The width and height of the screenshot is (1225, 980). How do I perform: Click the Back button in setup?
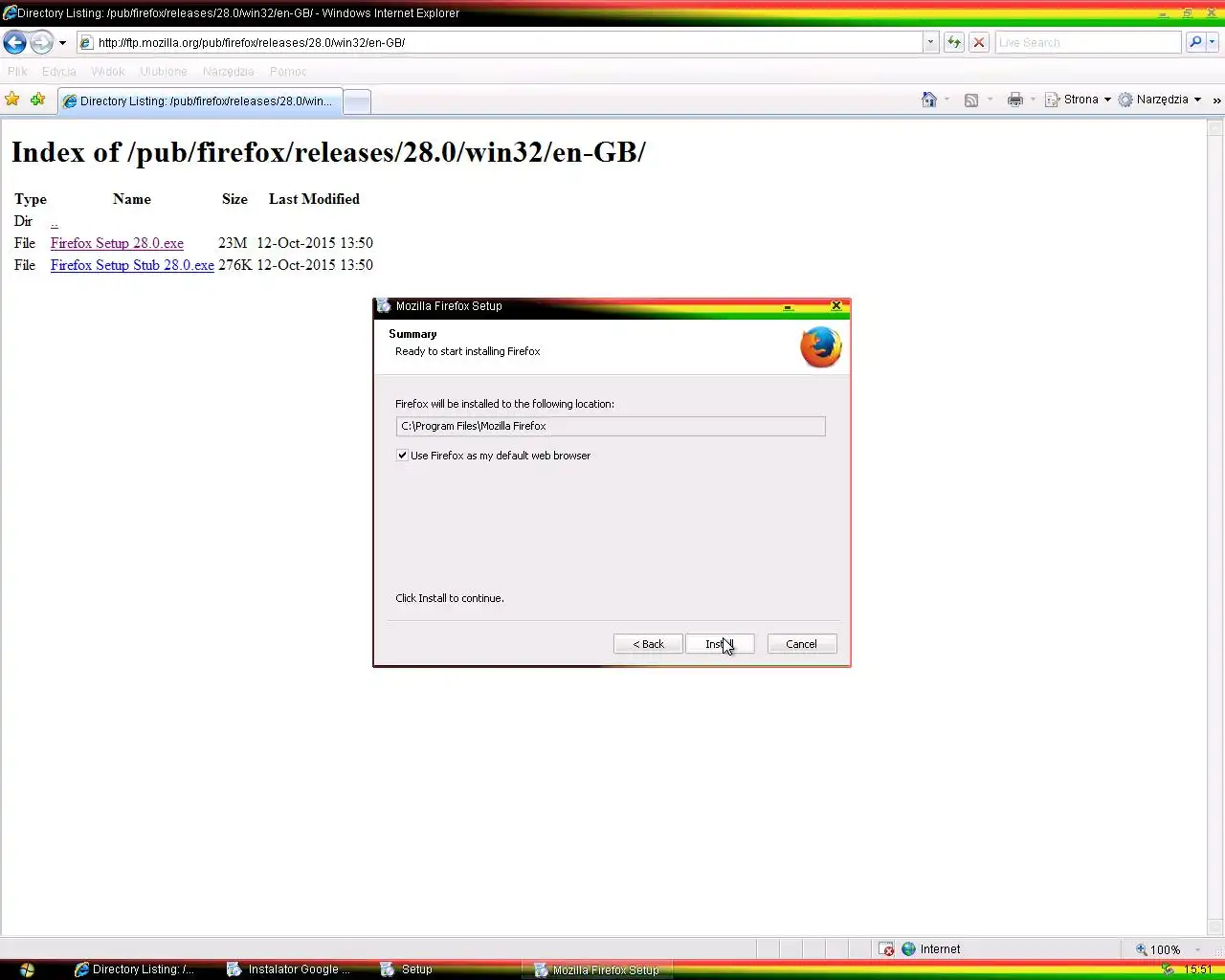click(x=648, y=644)
